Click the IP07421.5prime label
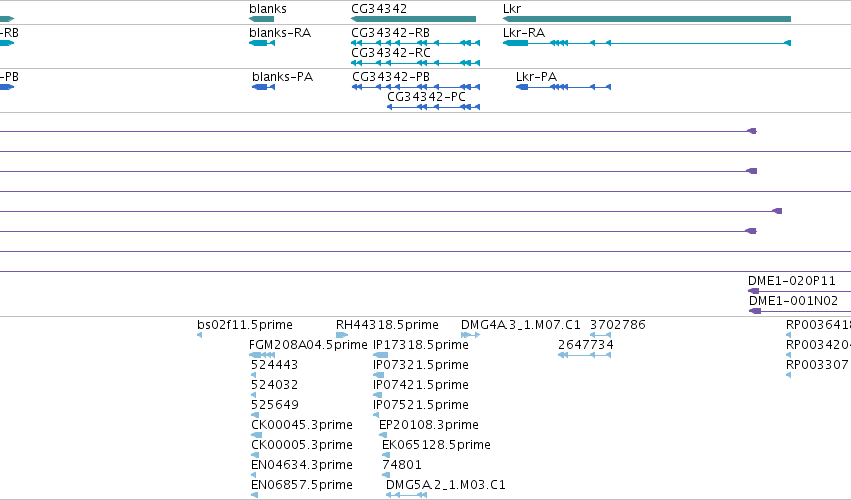This screenshot has width=851, height=500. pos(421,385)
